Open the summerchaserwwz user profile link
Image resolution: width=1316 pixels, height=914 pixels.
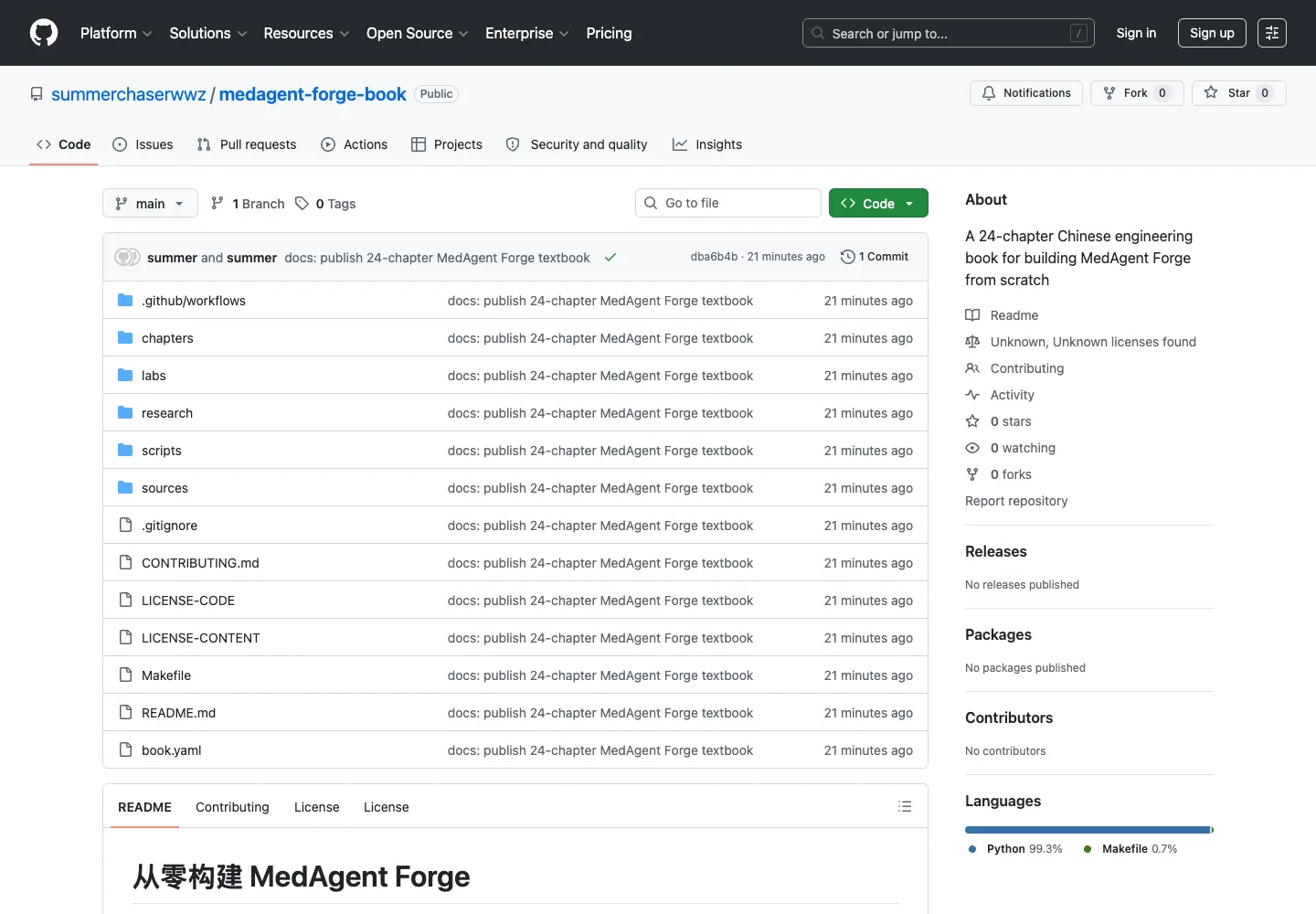[129, 94]
